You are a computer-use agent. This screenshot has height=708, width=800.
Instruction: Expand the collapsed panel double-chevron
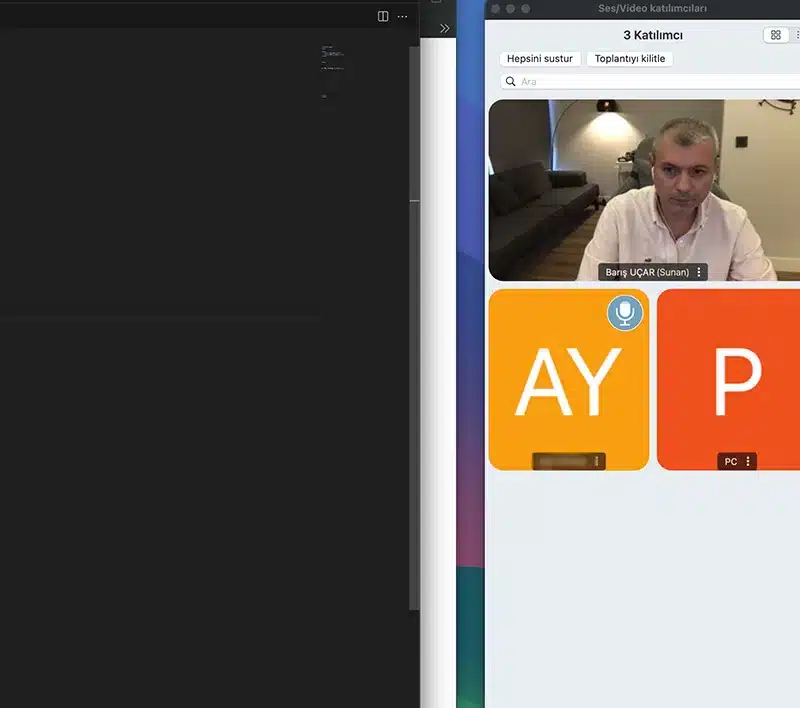[445, 29]
